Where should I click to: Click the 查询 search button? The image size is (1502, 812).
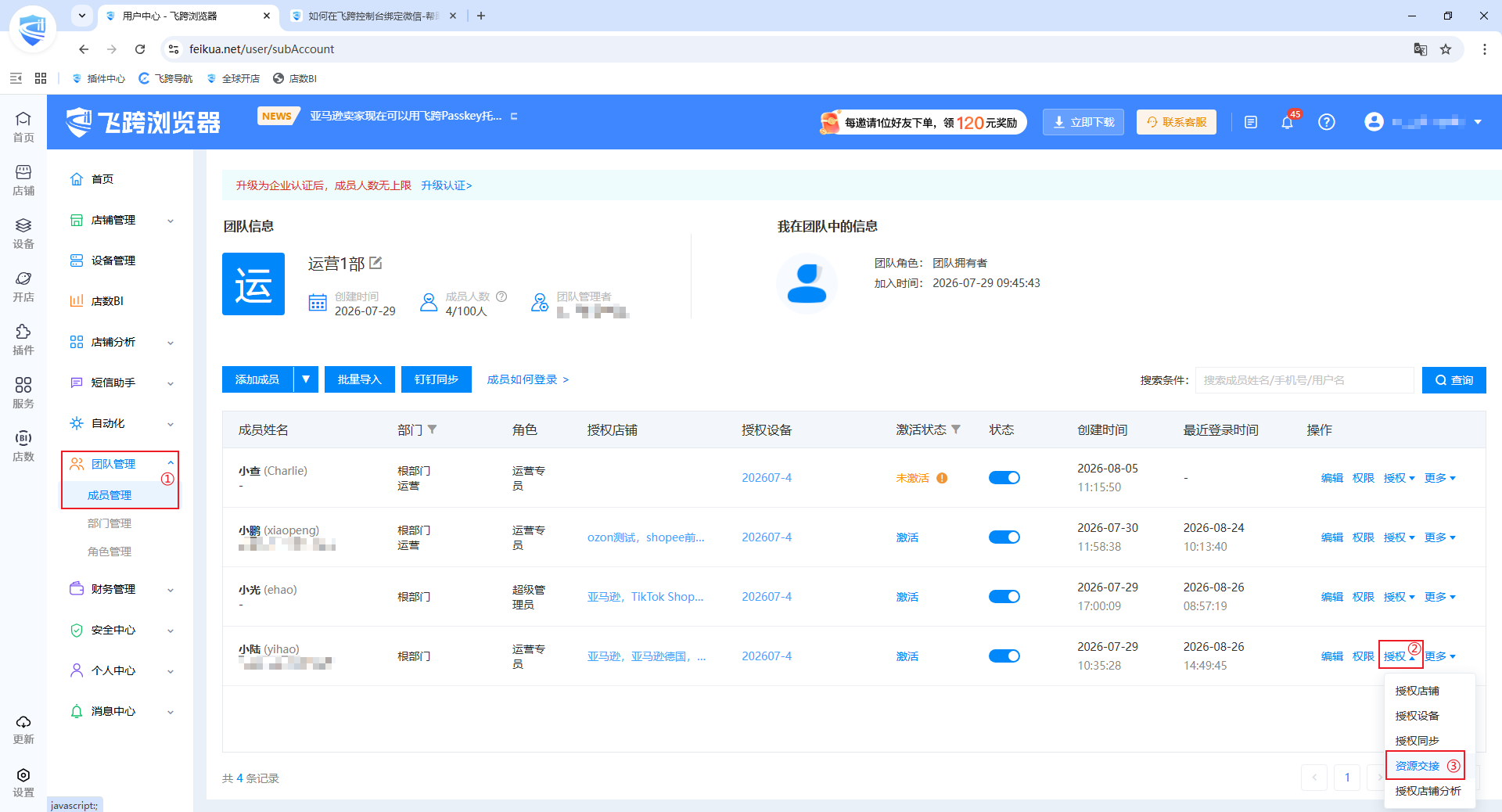1453,380
